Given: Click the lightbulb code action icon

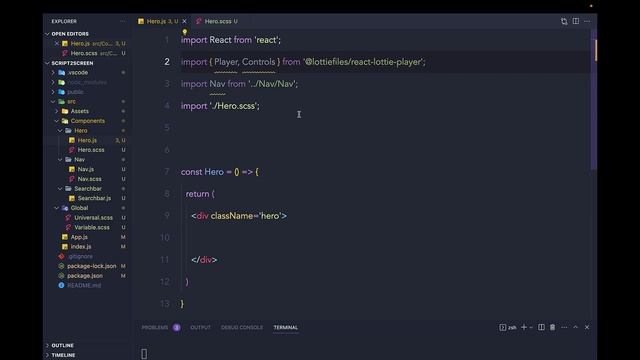Looking at the screenshot, I should [184, 32].
